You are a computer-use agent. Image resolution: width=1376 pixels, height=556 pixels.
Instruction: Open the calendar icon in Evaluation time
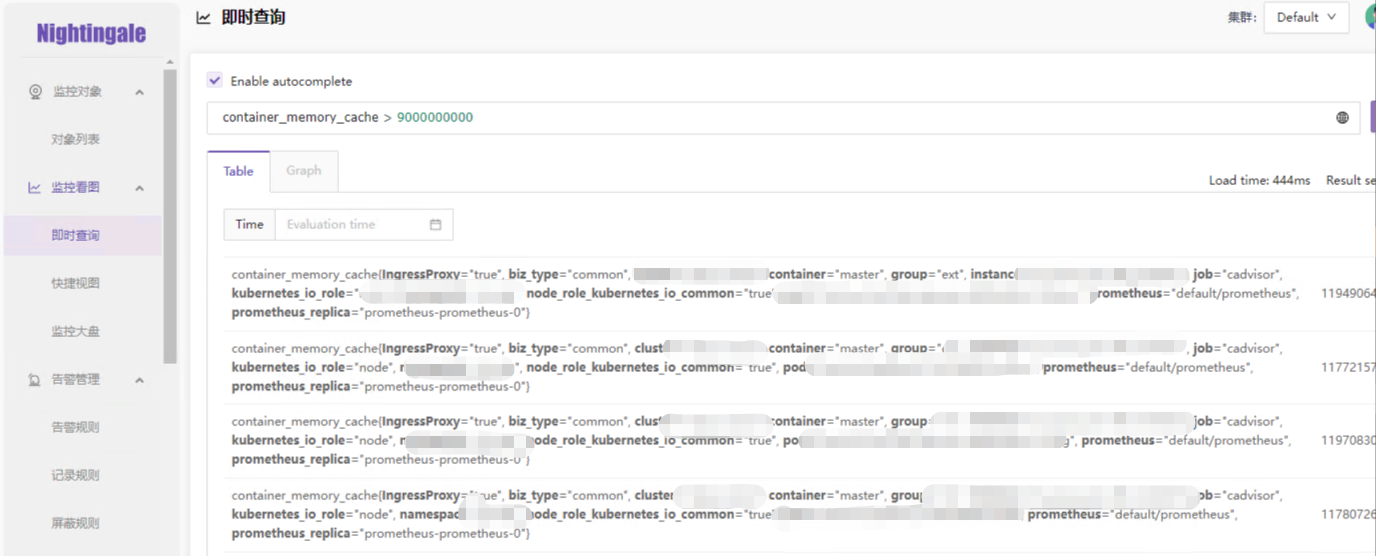coord(435,225)
